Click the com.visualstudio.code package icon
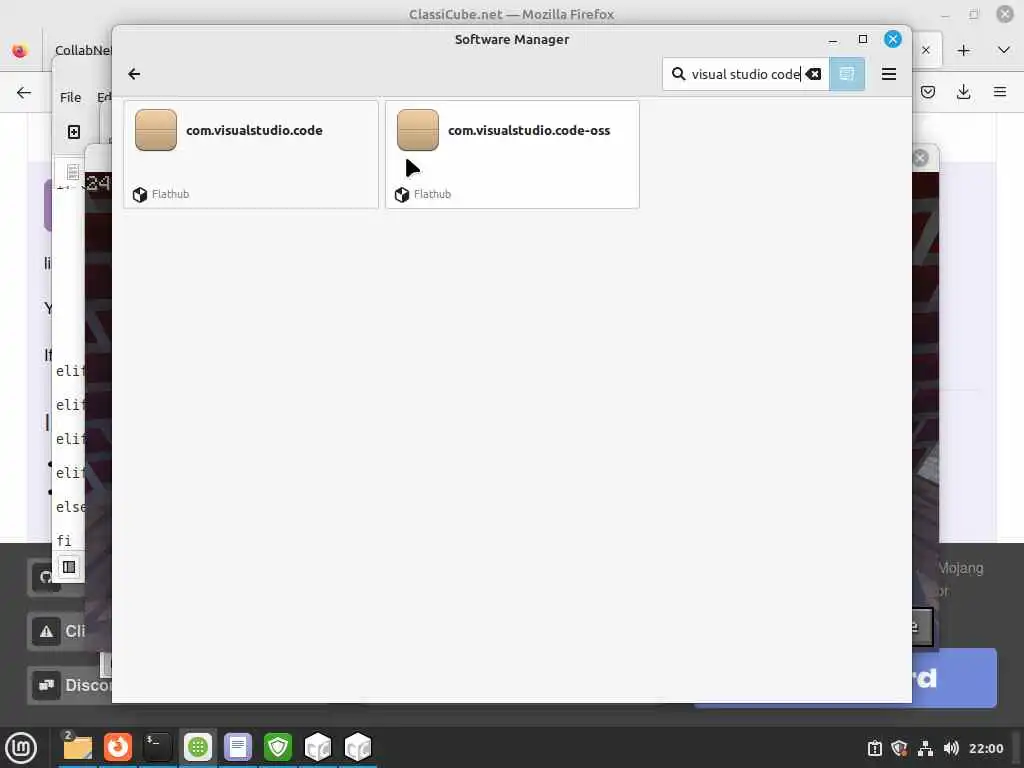Viewport: 1024px width, 768px height. coord(155,130)
